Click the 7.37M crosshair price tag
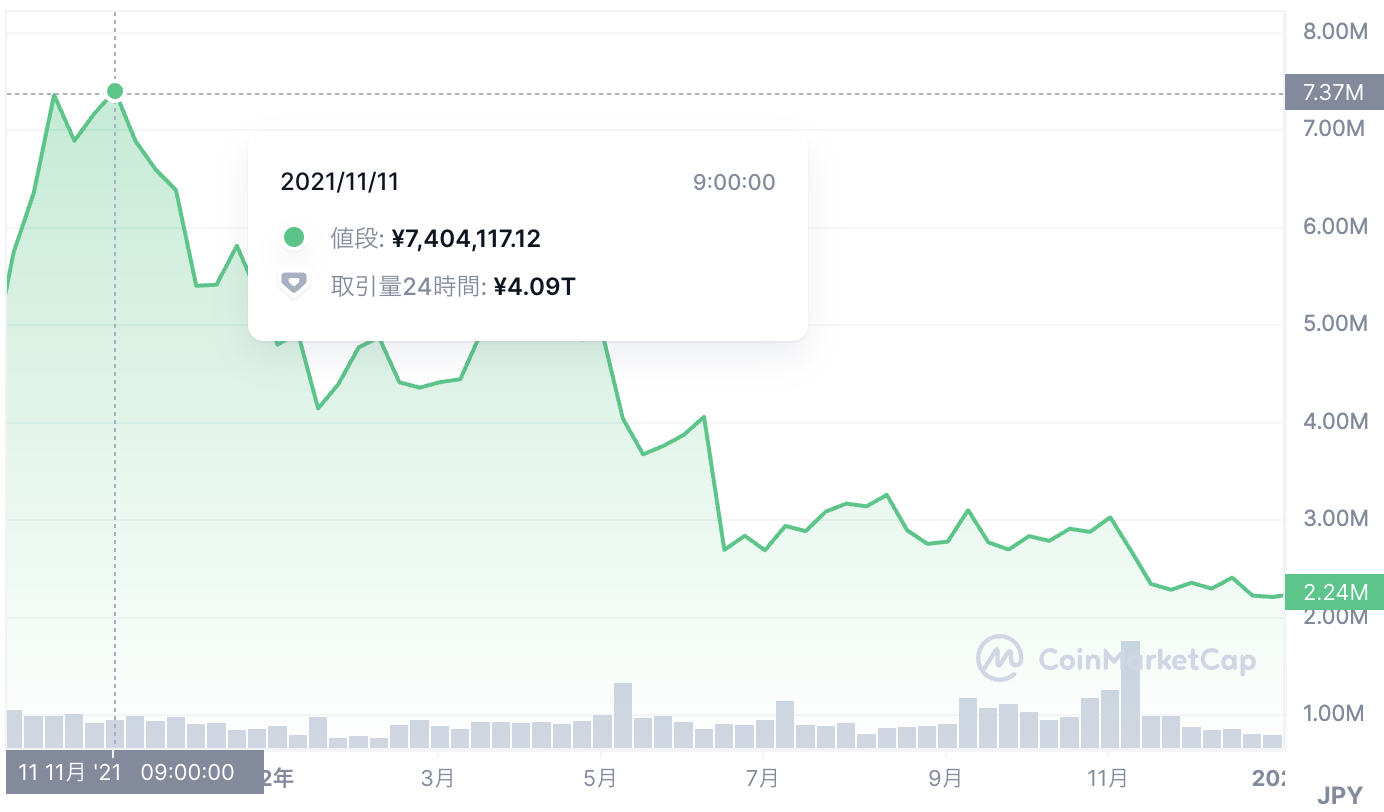1384x812 pixels. click(x=1333, y=93)
